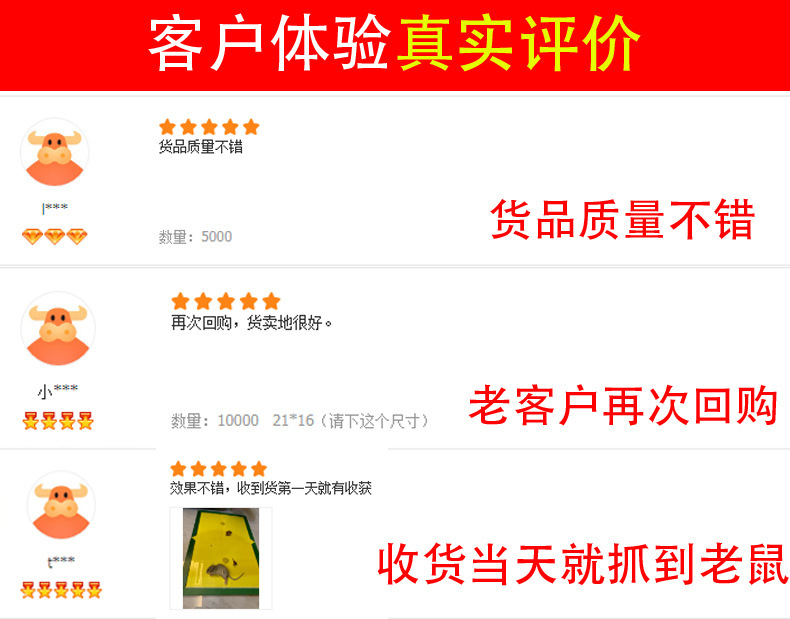The height and width of the screenshot is (619, 790).
Task: Click the first reviewer's bull avatar
Action: point(54,152)
